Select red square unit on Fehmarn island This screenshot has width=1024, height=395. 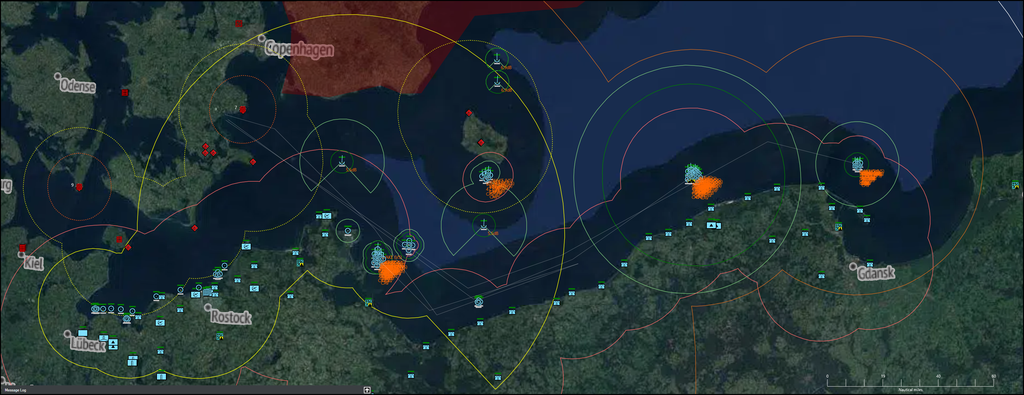(120, 240)
